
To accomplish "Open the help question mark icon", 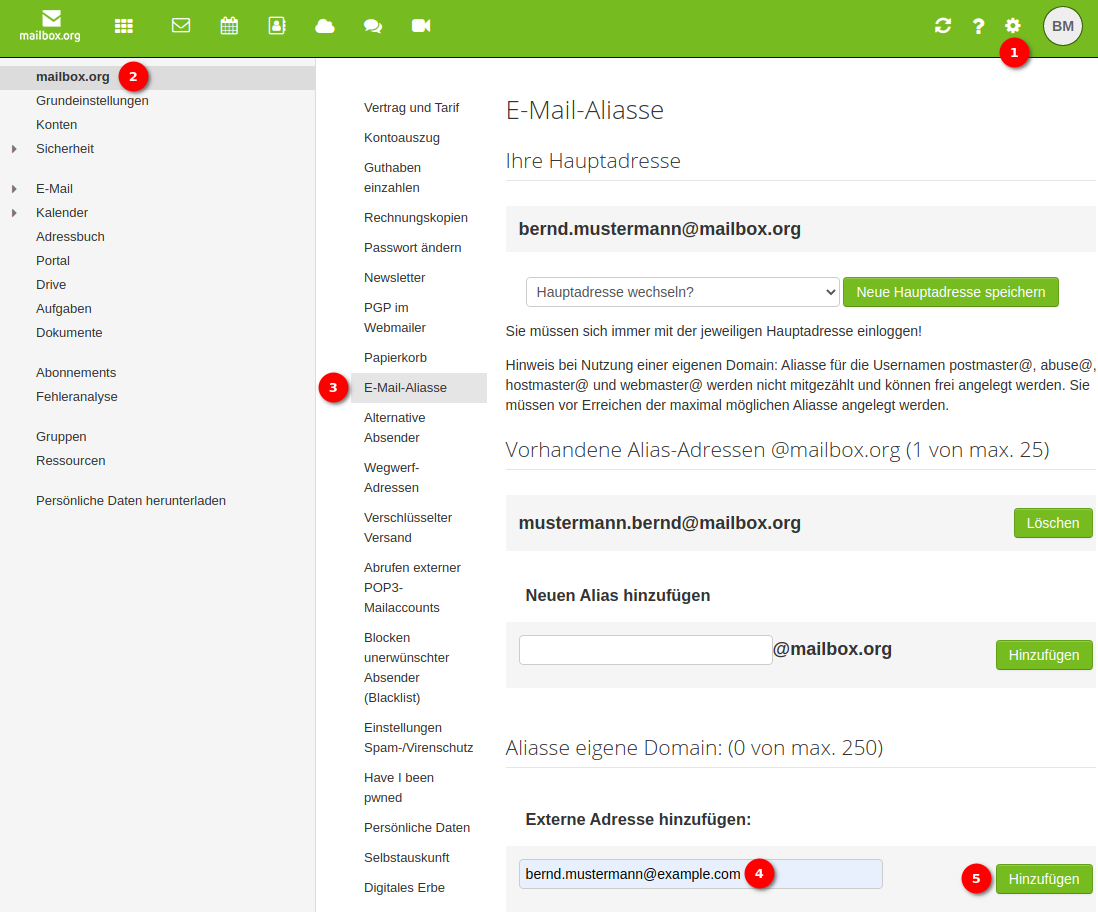I will pyautogui.click(x=978, y=26).
